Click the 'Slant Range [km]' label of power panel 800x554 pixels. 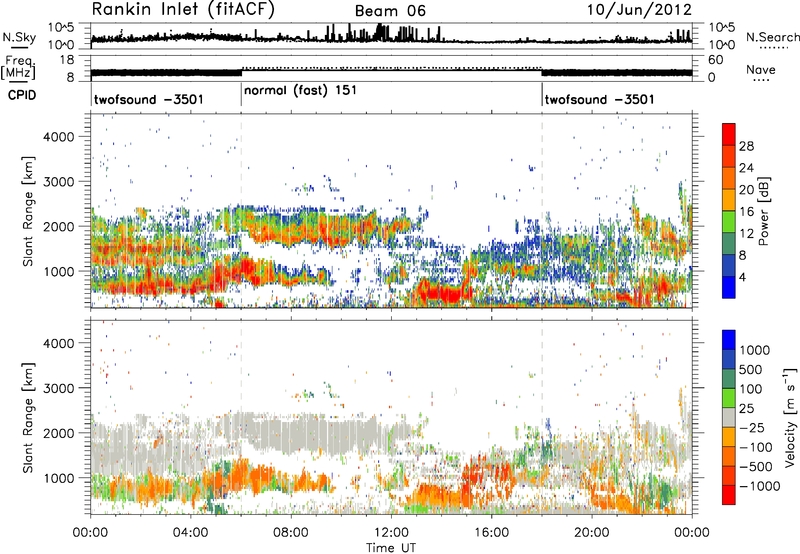(28, 211)
